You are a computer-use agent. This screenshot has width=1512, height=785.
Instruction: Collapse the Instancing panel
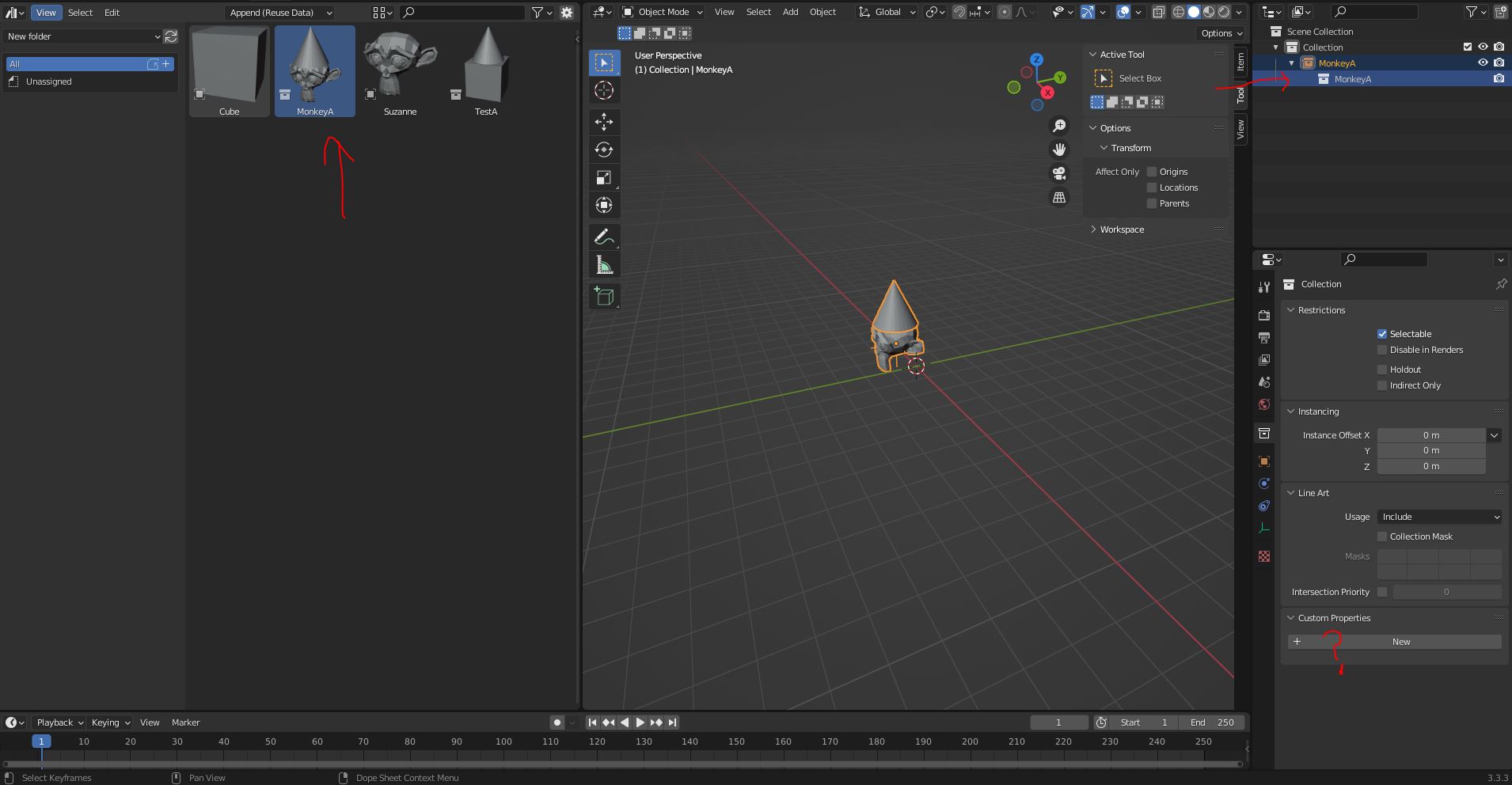(1318, 411)
